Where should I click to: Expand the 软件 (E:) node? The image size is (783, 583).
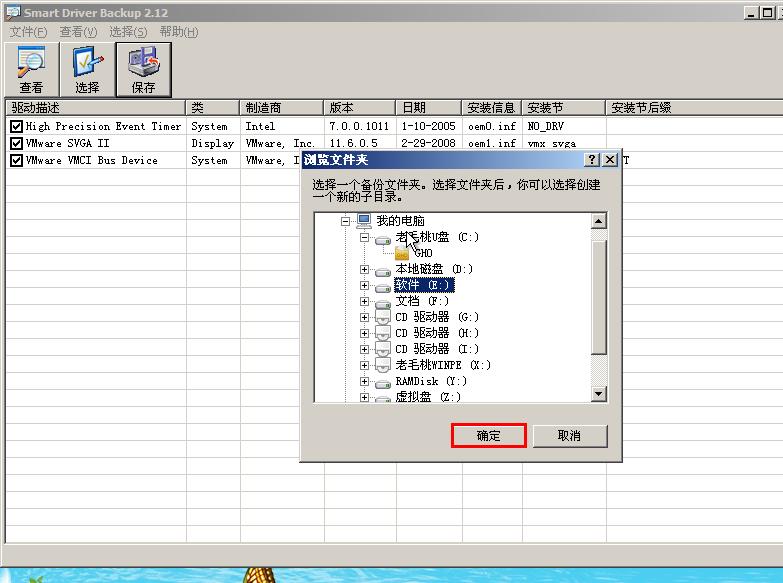coord(365,286)
